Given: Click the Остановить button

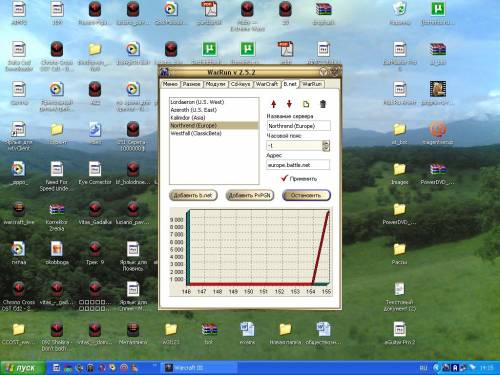Looking at the screenshot, I should (306, 195).
